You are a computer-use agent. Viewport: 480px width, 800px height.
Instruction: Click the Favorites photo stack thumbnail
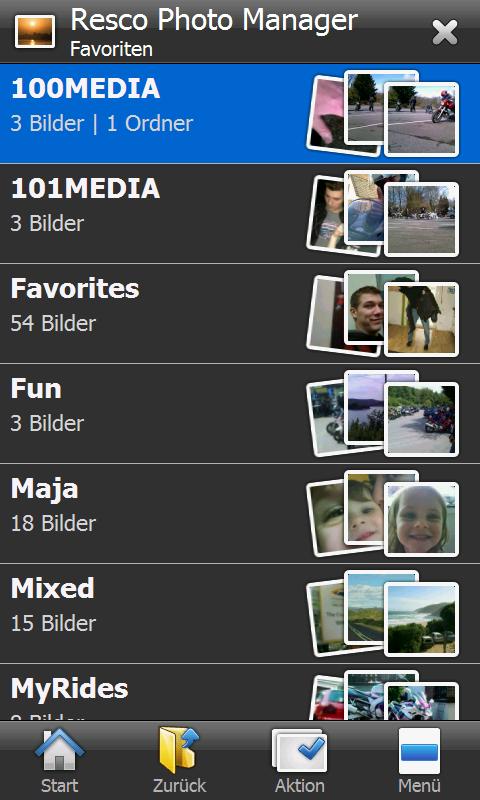point(383,314)
